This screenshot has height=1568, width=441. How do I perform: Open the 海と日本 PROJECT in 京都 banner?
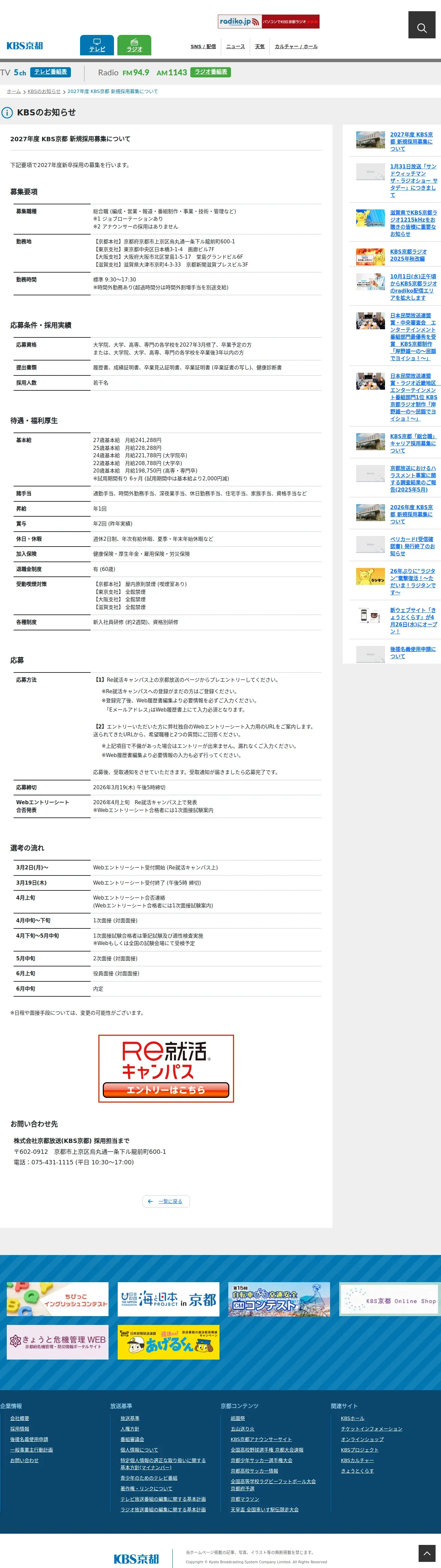pos(169,1299)
